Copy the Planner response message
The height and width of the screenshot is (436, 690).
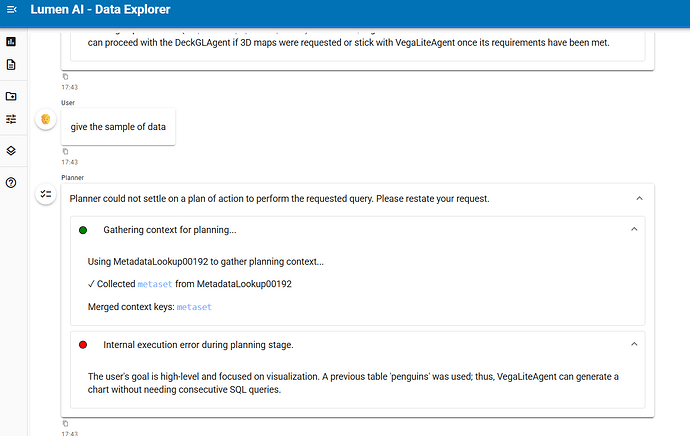pos(66,424)
